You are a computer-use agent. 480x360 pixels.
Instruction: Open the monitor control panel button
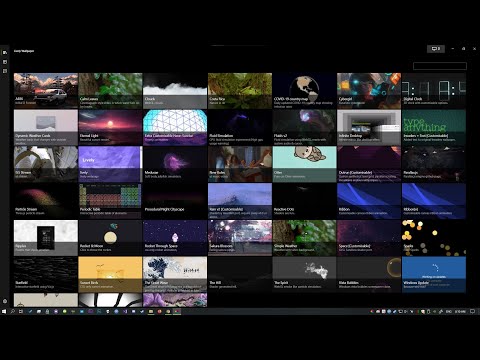(x=436, y=49)
